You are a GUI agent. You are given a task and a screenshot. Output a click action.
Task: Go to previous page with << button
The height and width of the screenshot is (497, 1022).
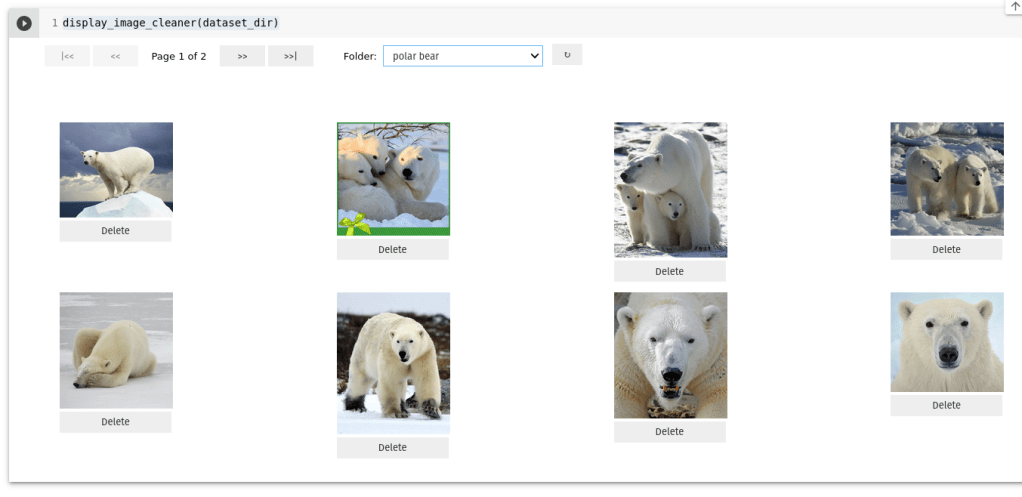pos(115,56)
